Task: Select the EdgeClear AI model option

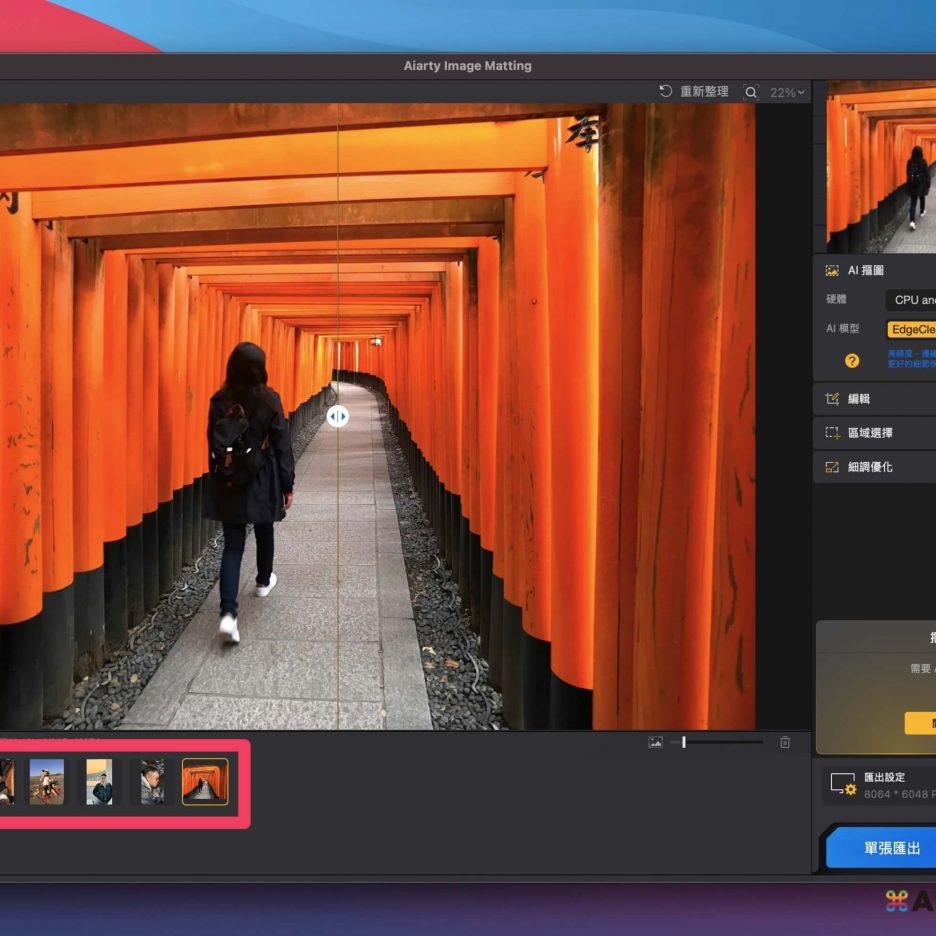Action: [911, 329]
